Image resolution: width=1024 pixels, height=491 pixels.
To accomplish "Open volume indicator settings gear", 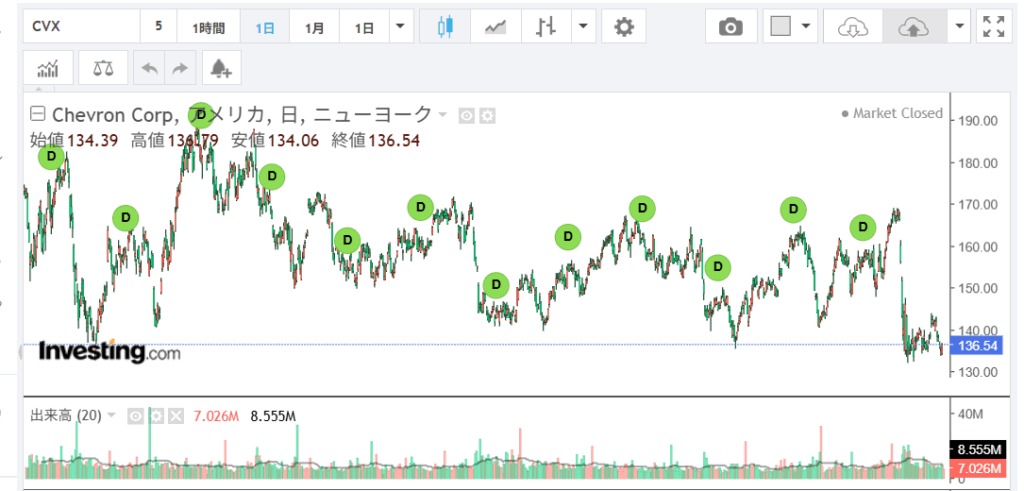I will [155, 416].
